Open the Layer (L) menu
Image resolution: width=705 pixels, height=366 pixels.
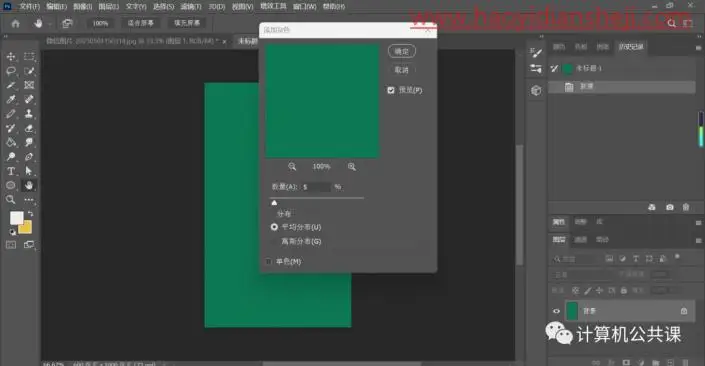pyautogui.click(x=109, y=7)
